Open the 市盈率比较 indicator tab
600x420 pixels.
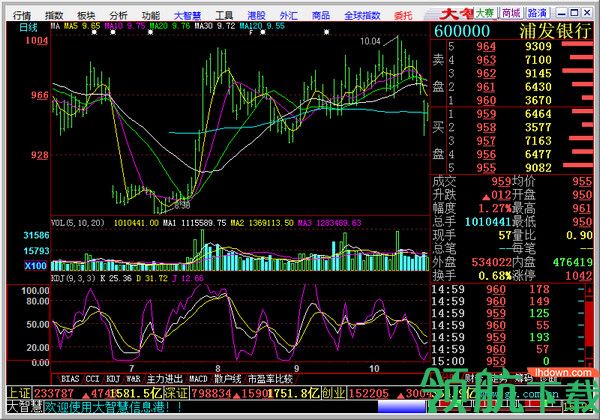(270, 379)
